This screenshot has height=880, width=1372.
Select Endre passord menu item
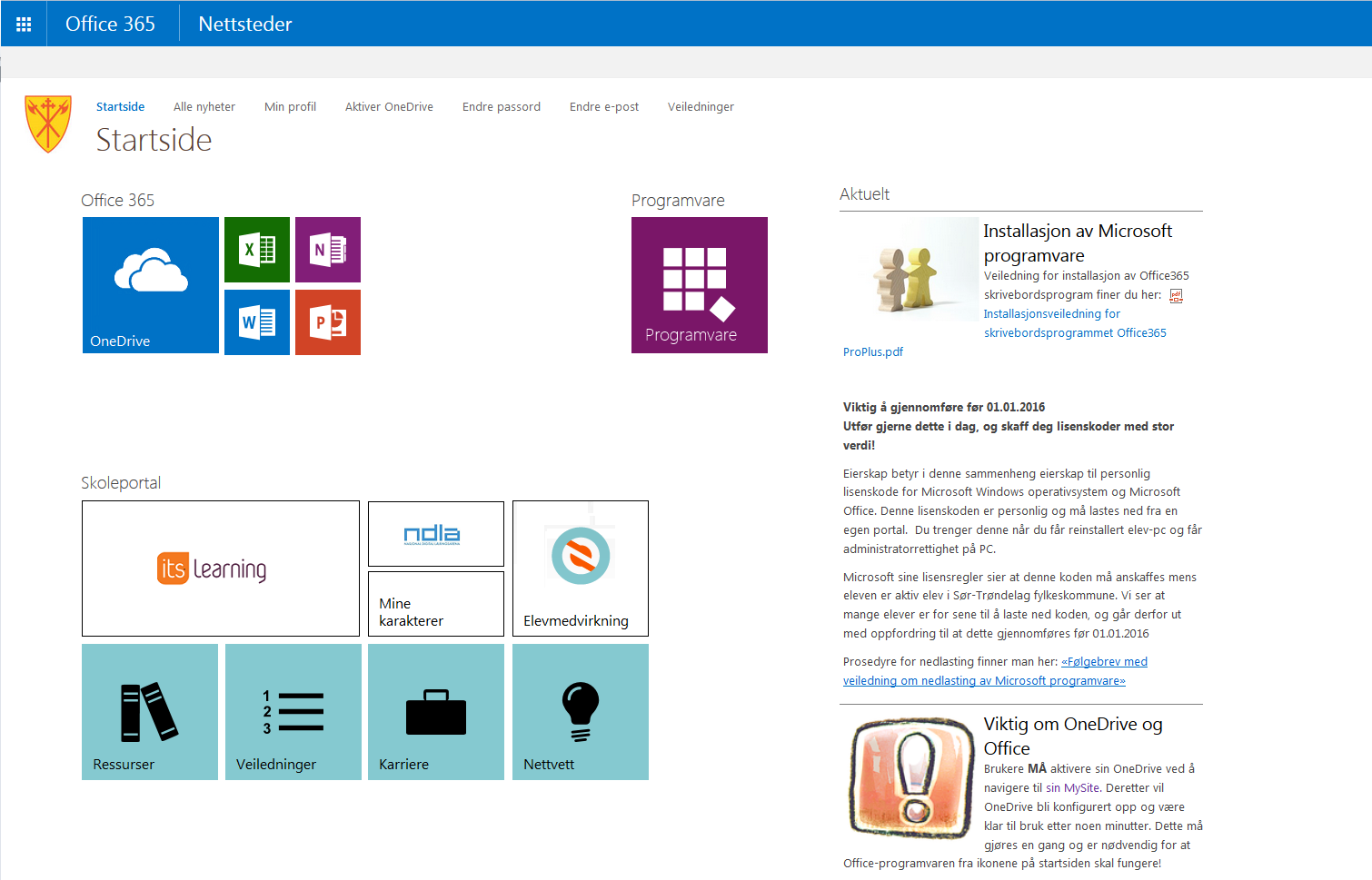(502, 106)
